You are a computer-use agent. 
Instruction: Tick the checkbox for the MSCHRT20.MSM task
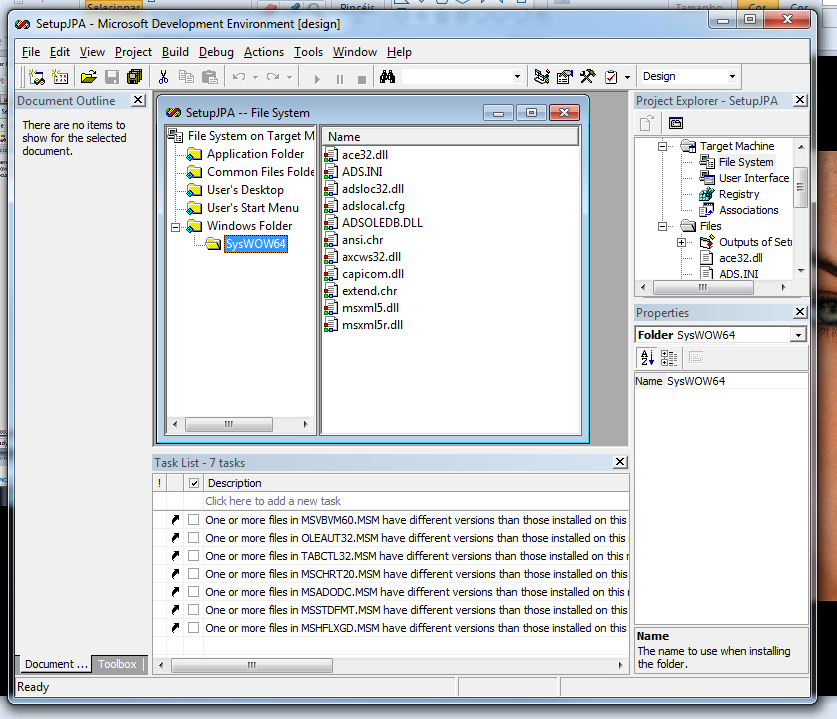193,574
